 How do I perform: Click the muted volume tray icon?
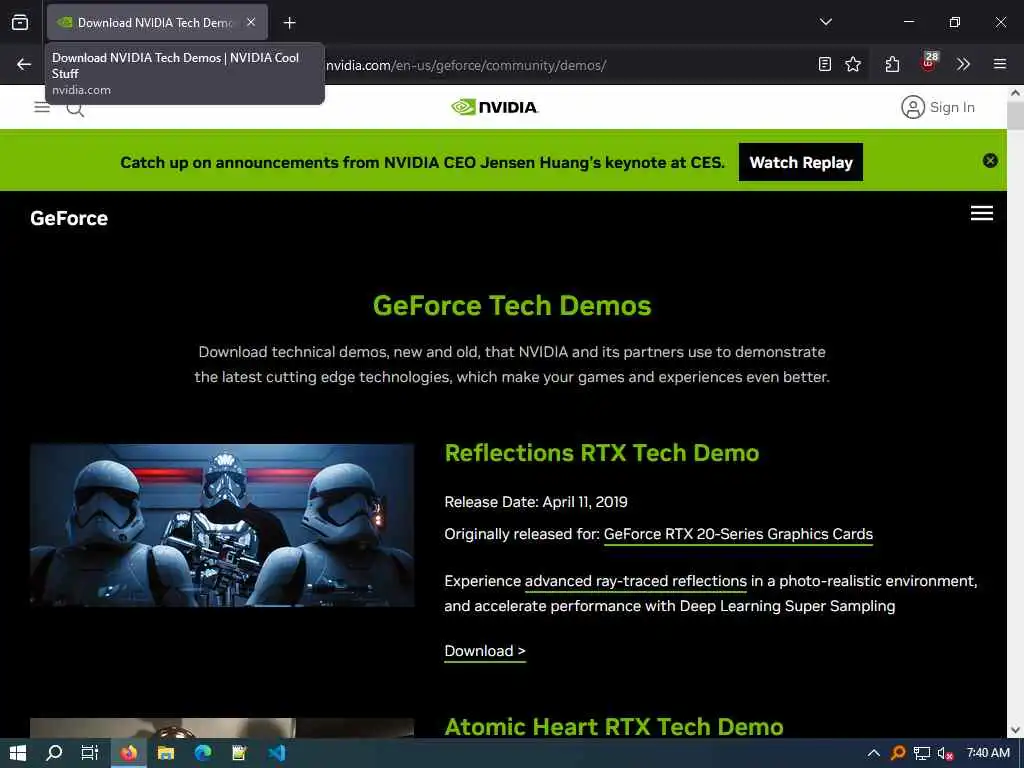tap(945, 753)
